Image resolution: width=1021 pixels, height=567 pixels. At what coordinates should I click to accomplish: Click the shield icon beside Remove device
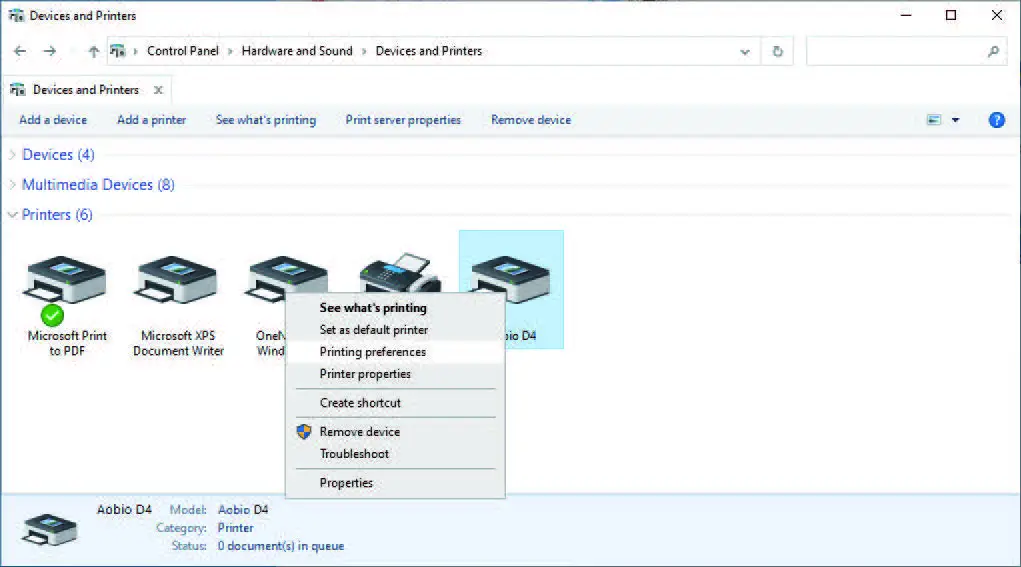tap(303, 432)
